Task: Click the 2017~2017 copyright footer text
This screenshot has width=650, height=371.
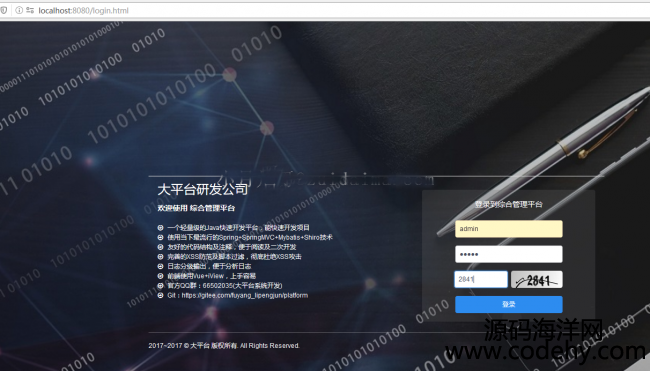Action: pos(224,346)
